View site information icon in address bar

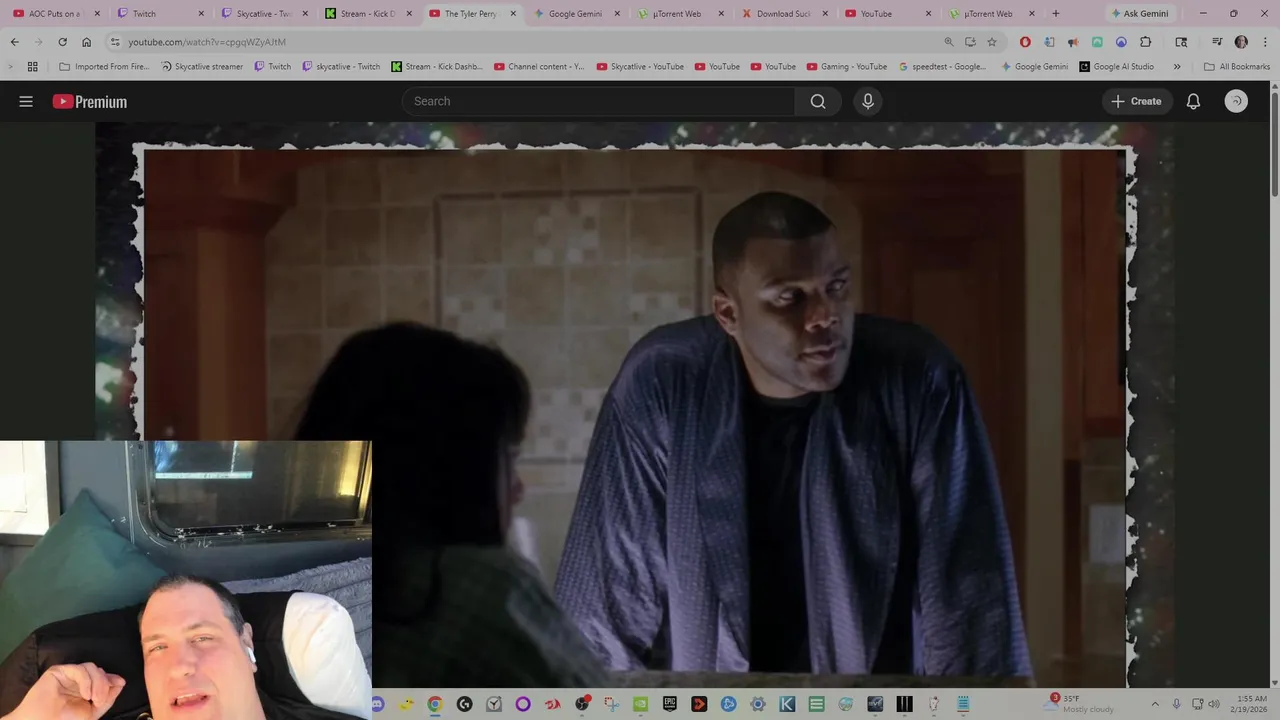(115, 42)
